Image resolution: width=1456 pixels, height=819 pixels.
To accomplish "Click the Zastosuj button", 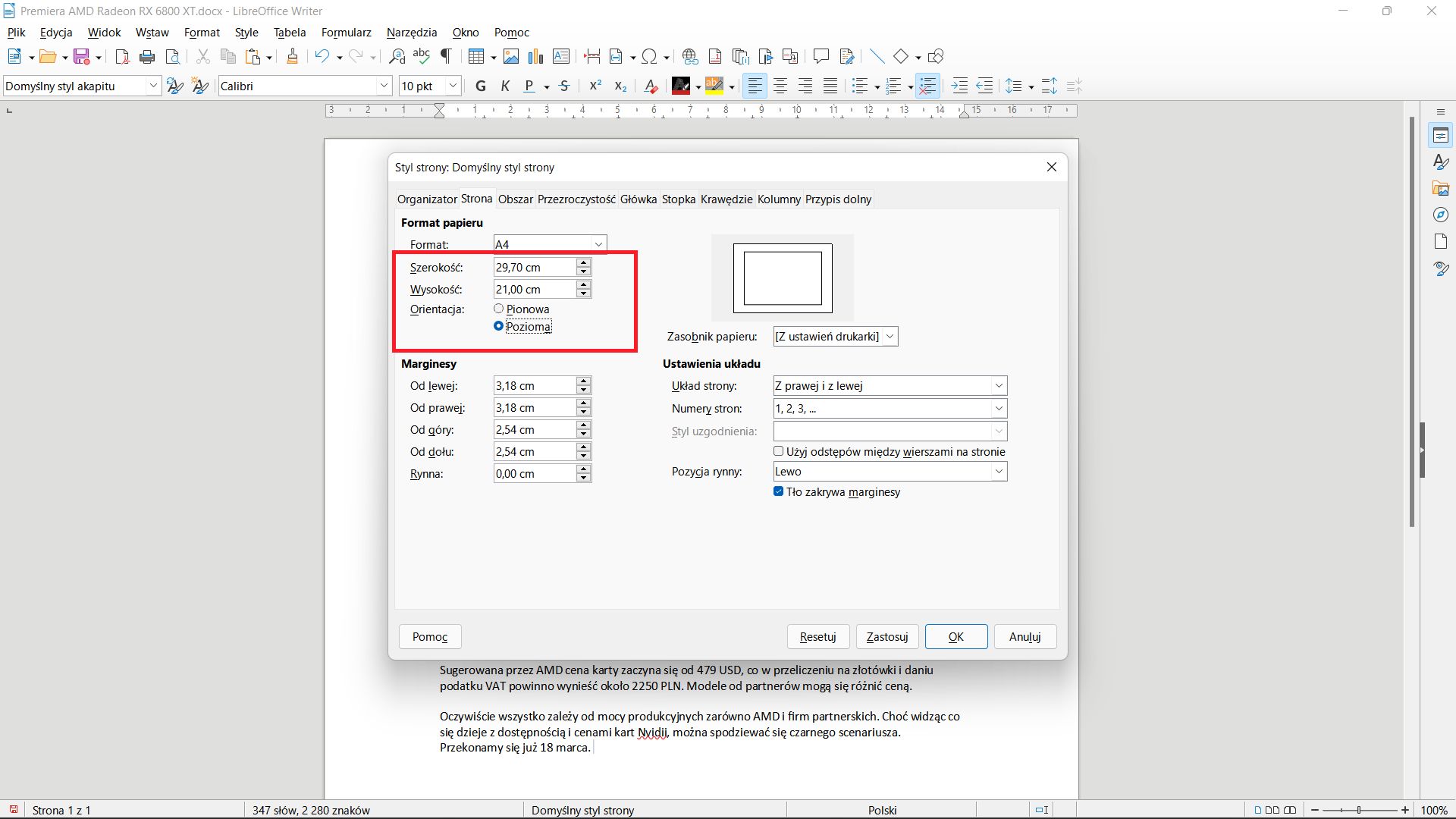I will click(886, 637).
